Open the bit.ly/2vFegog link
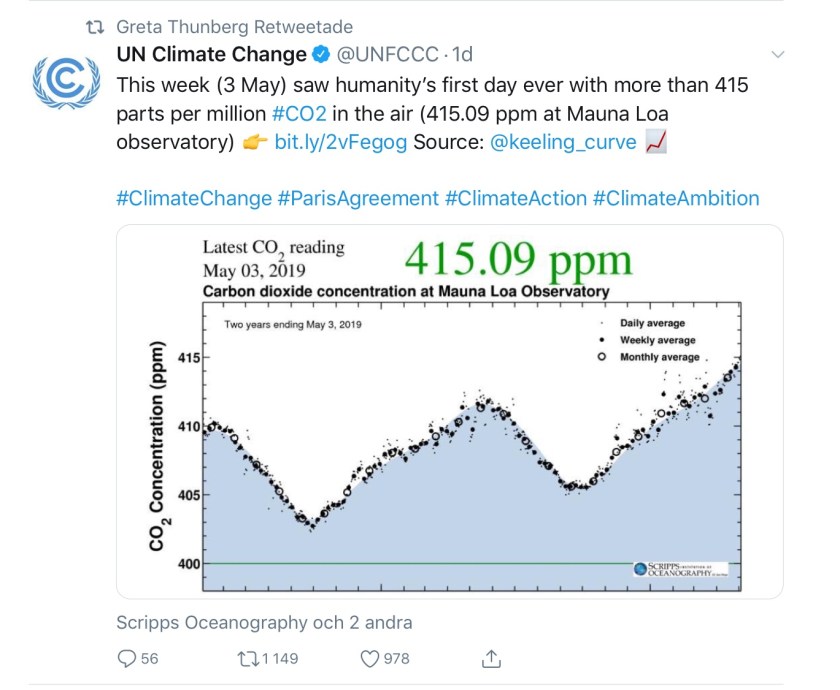 340,142
